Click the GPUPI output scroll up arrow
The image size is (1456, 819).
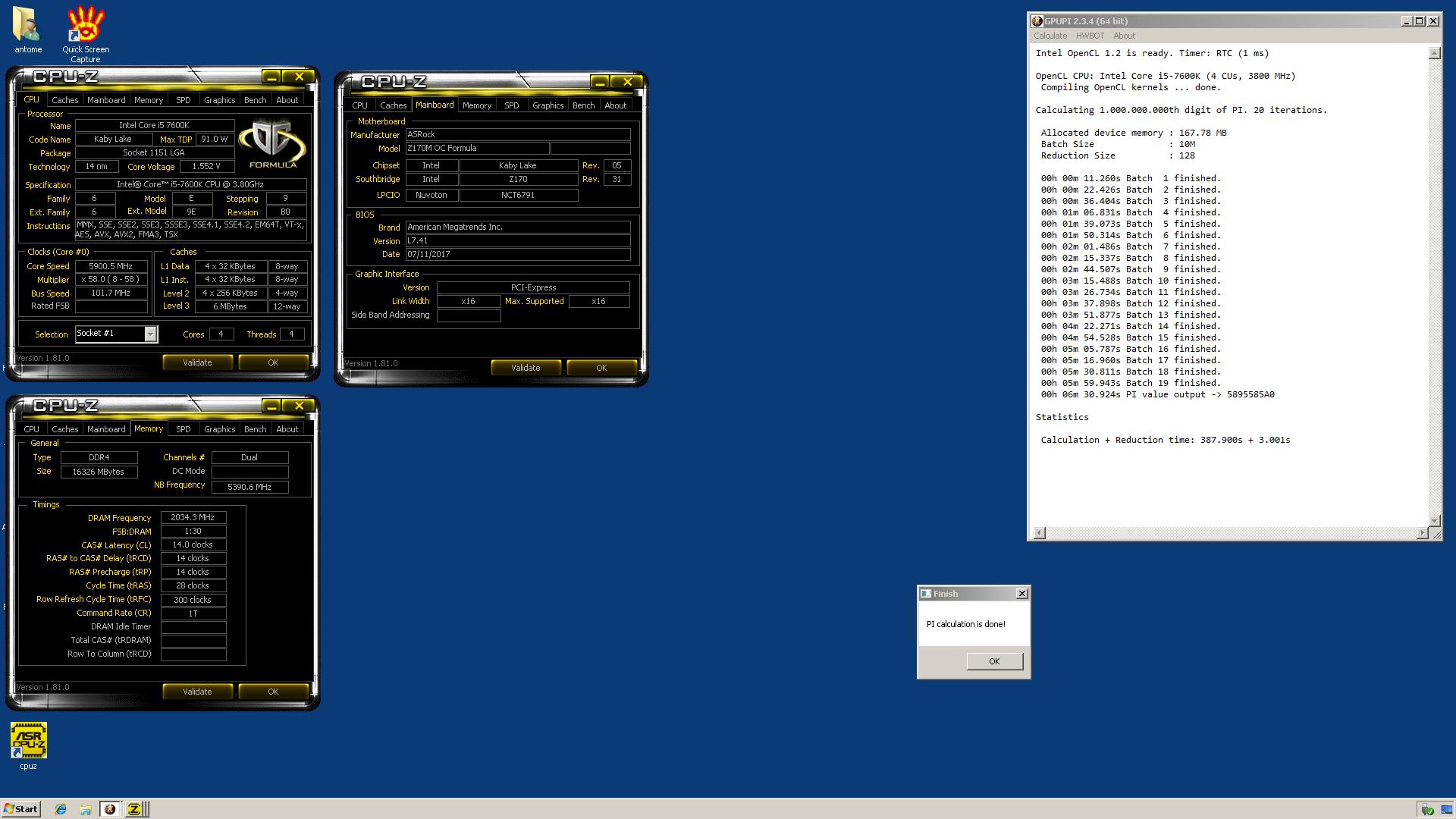[1434, 53]
